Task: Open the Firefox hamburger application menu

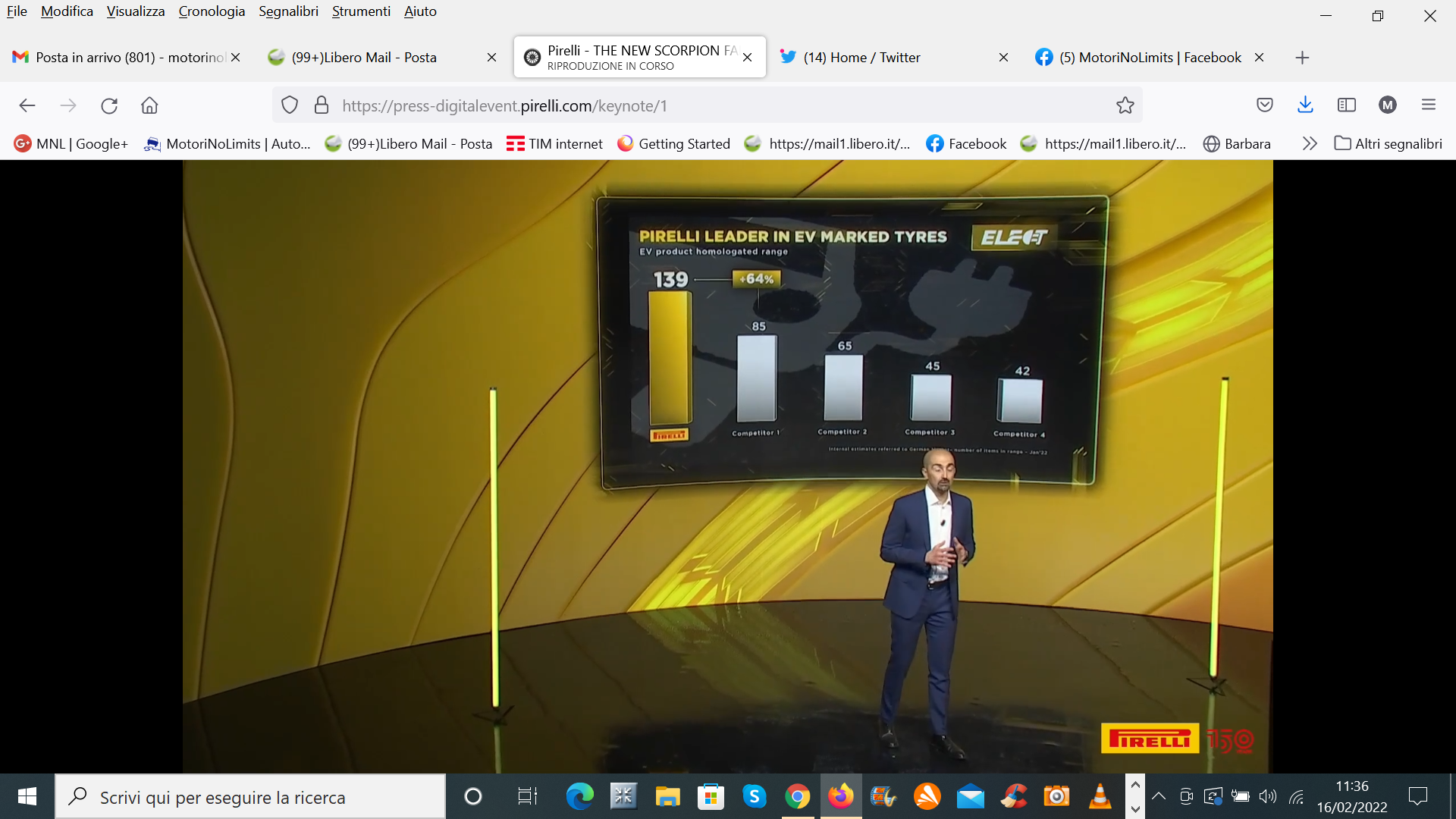Action: [1429, 105]
